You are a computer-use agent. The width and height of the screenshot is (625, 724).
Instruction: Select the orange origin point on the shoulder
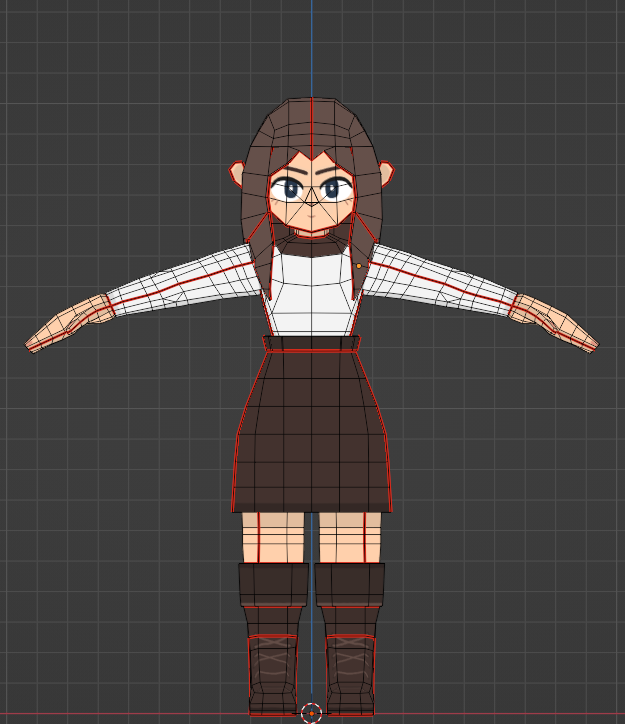pos(359,266)
